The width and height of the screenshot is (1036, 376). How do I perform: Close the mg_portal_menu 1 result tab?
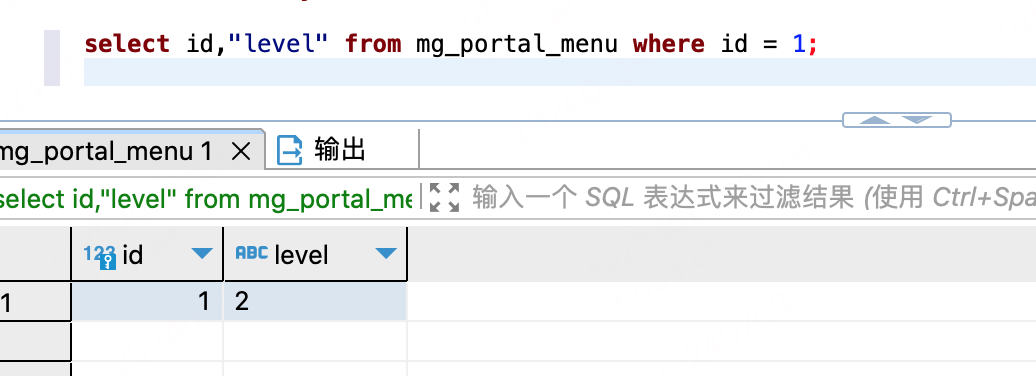coord(242,152)
